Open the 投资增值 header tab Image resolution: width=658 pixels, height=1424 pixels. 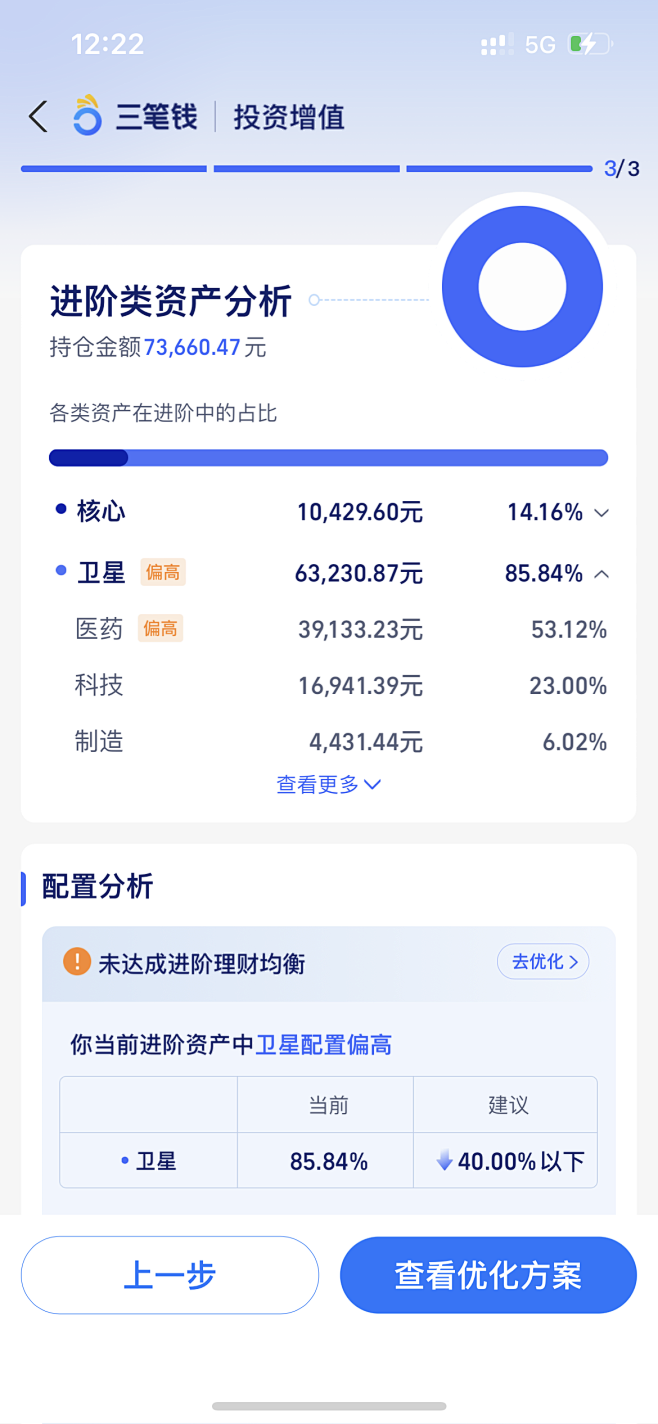pos(289,117)
